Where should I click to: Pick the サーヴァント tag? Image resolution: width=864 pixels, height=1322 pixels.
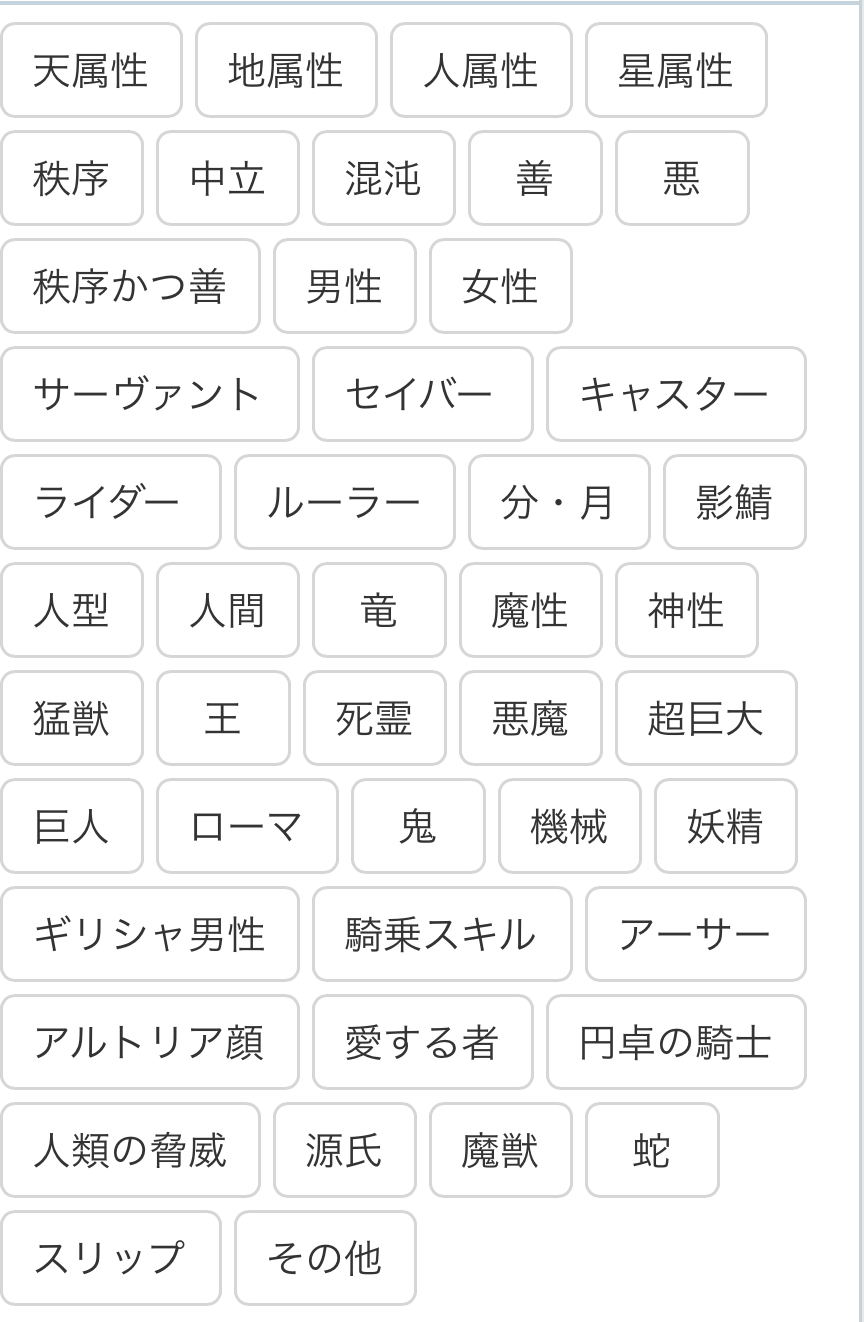(149, 395)
